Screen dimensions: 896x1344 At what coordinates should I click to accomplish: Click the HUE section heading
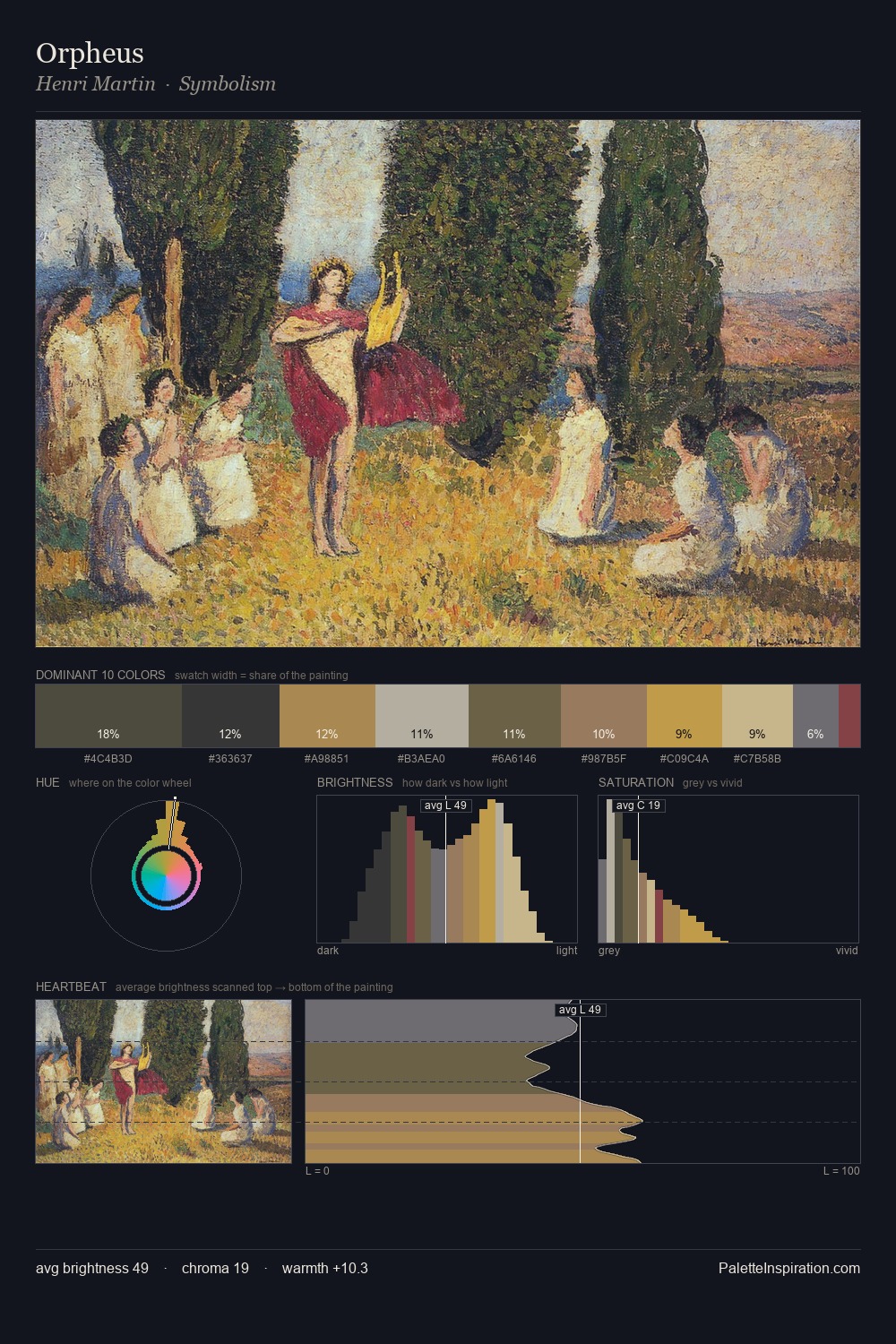(47, 782)
